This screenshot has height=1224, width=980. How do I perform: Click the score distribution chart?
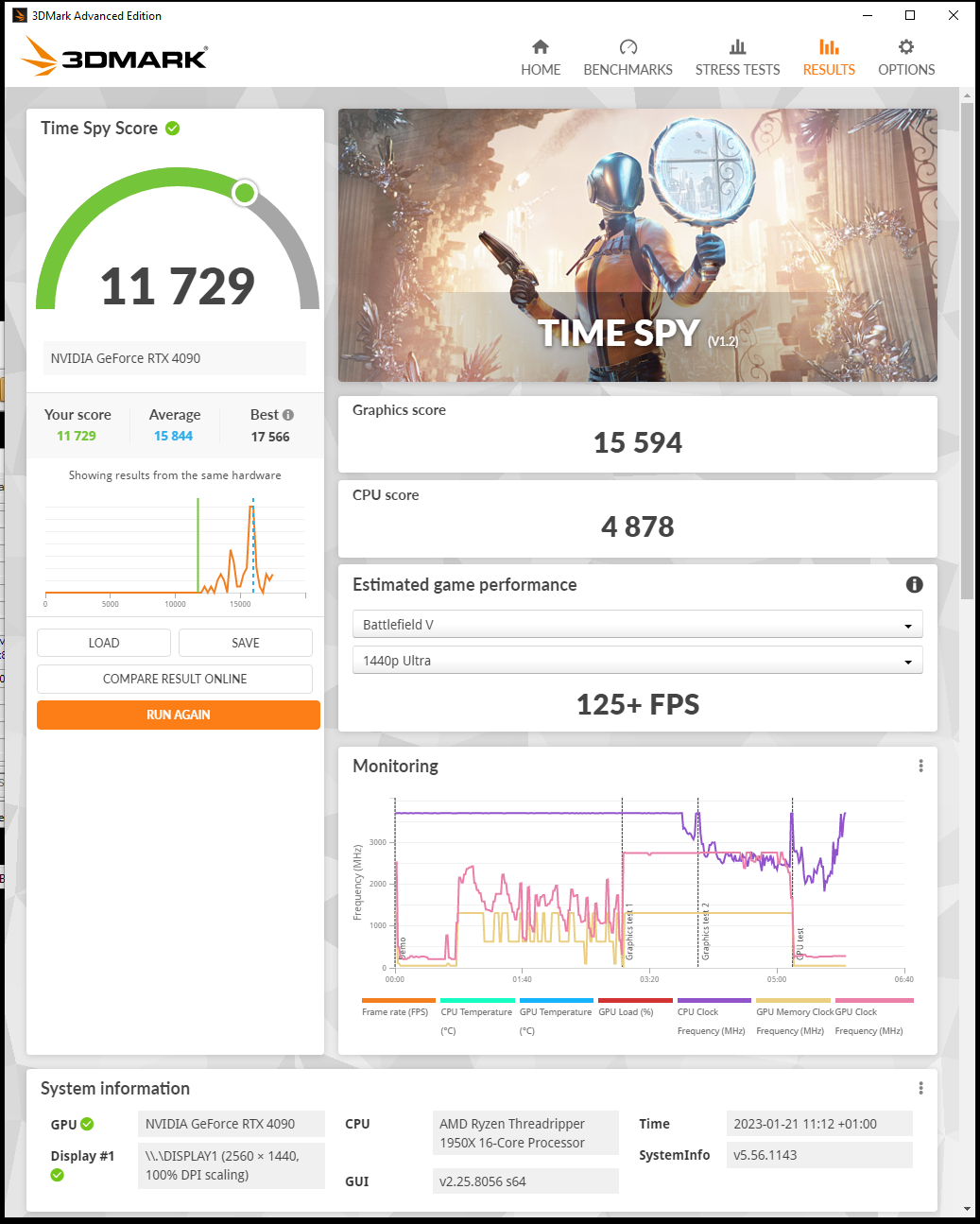coord(175,551)
